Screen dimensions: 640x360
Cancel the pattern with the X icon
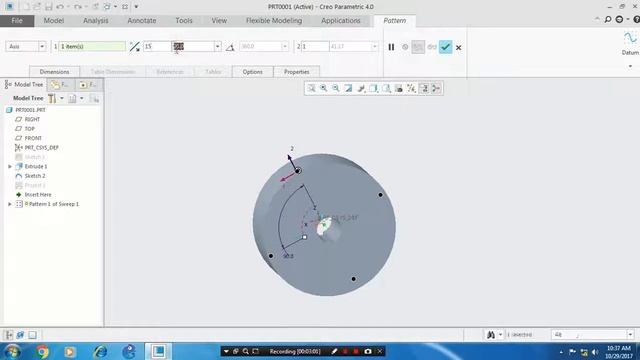point(458,47)
